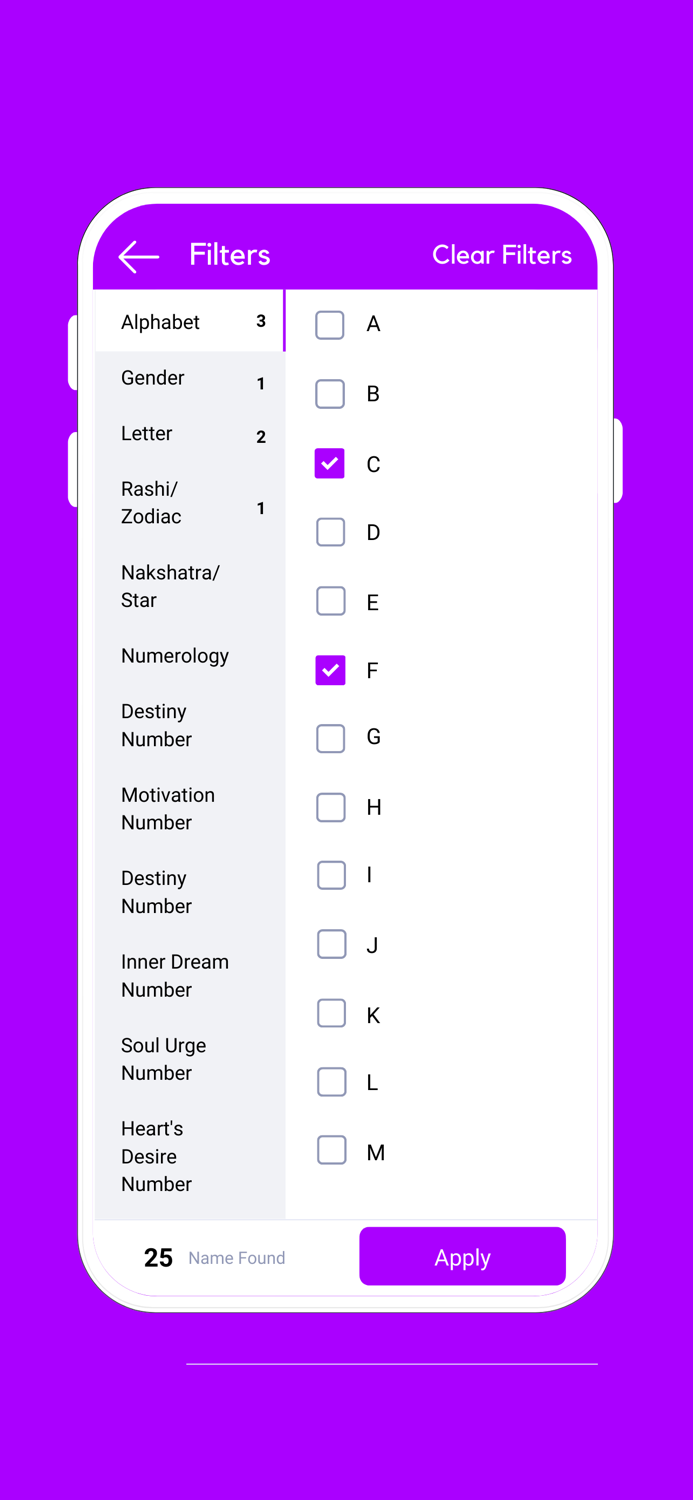Tap the back arrow in the header
Screen dimensions: 693x1500
137,256
